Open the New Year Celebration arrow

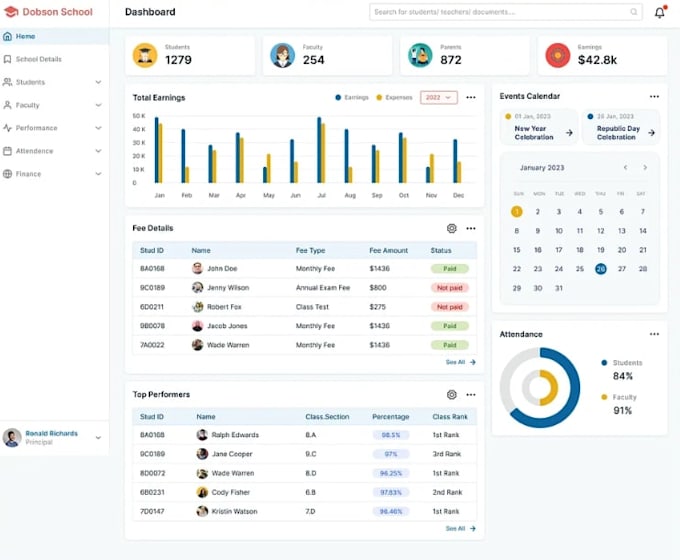tap(569, 133)
